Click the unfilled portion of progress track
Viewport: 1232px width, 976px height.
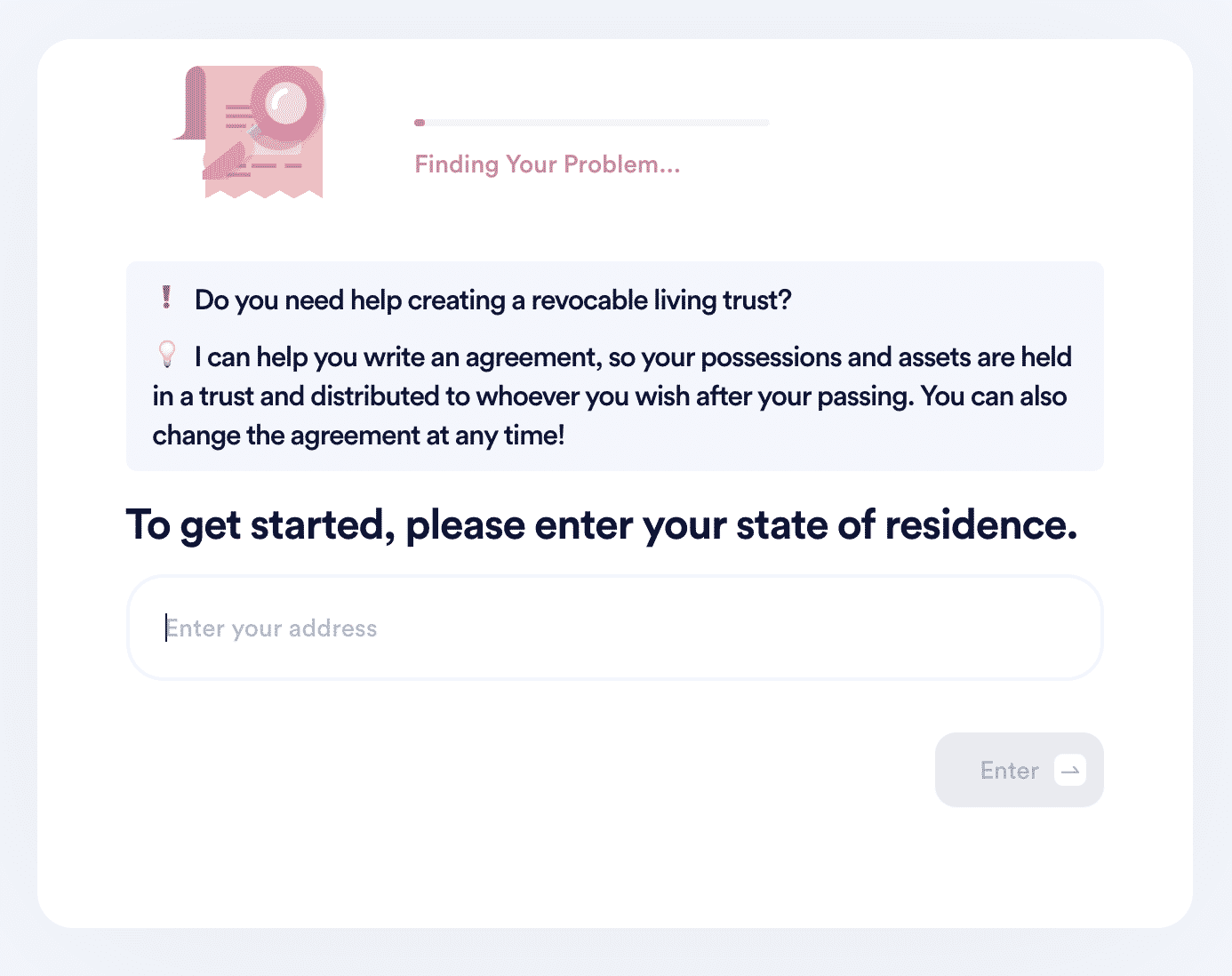pyautogui.click(x=597, y=123)
